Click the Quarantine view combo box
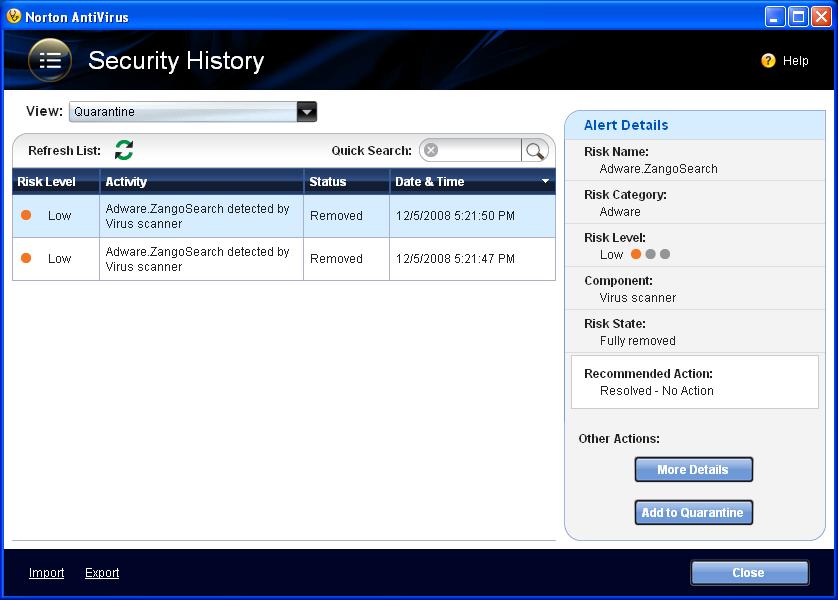Screen dimensions: 838x600 193,112
